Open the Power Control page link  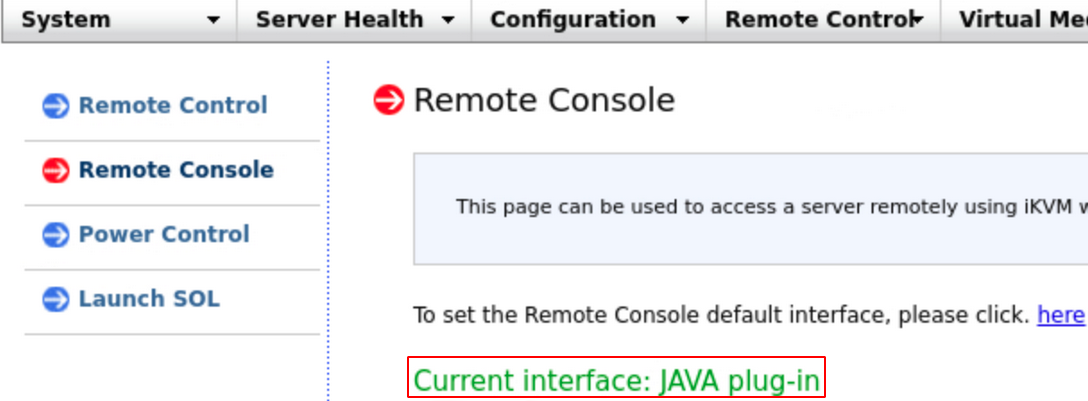pyautogui.click(x=164, y=235)
